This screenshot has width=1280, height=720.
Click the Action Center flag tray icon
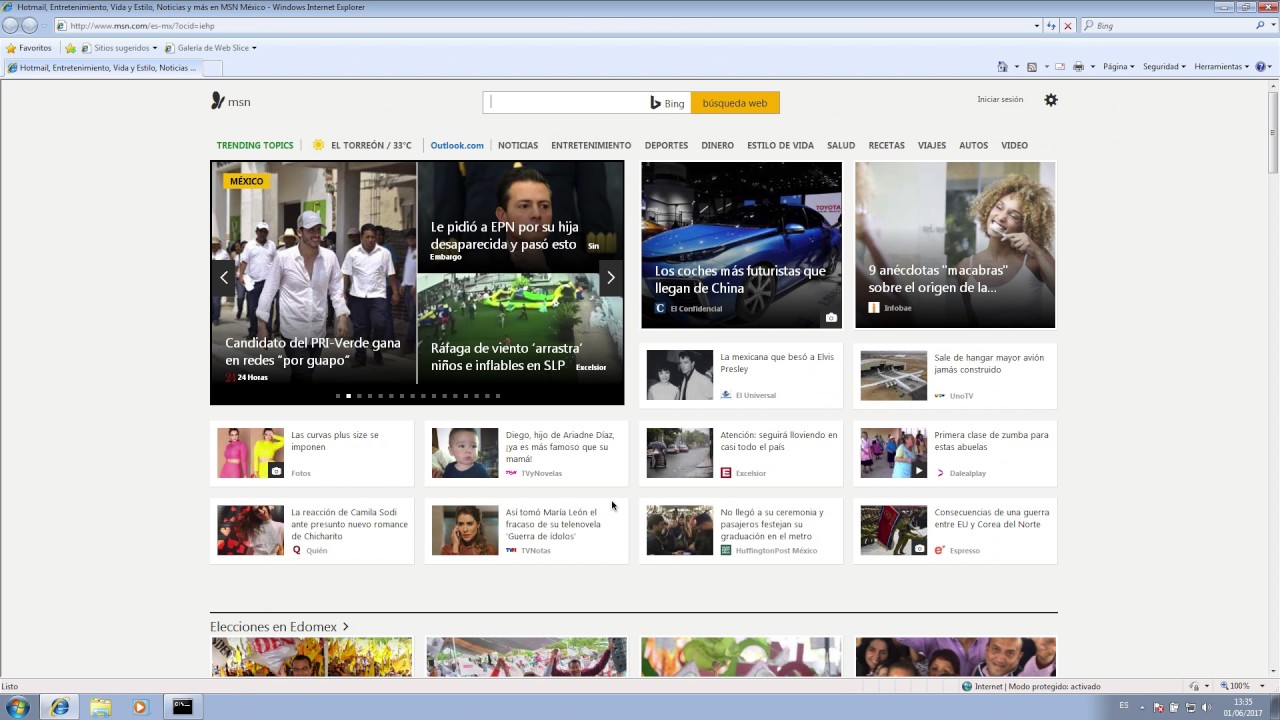click(1159, 707)
